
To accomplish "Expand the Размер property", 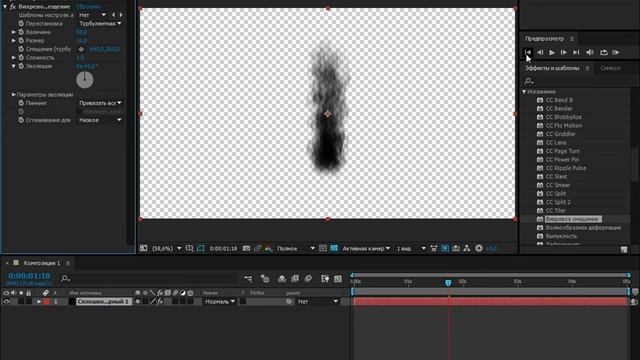I will [13, 41].
